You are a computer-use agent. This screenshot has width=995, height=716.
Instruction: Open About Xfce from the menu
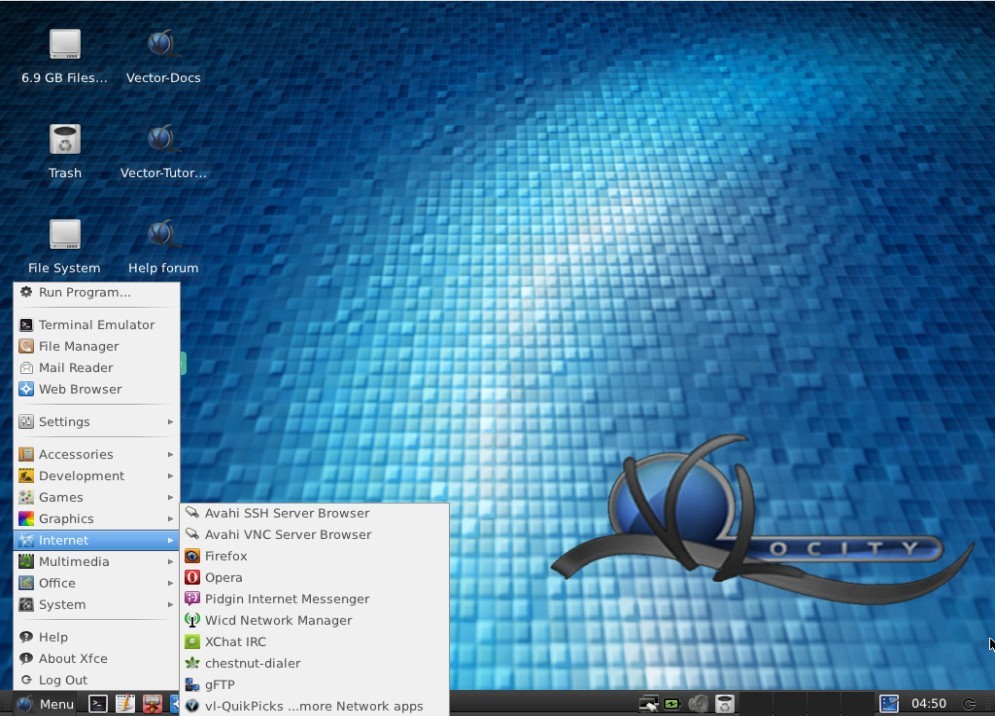[x=96, y=659]
